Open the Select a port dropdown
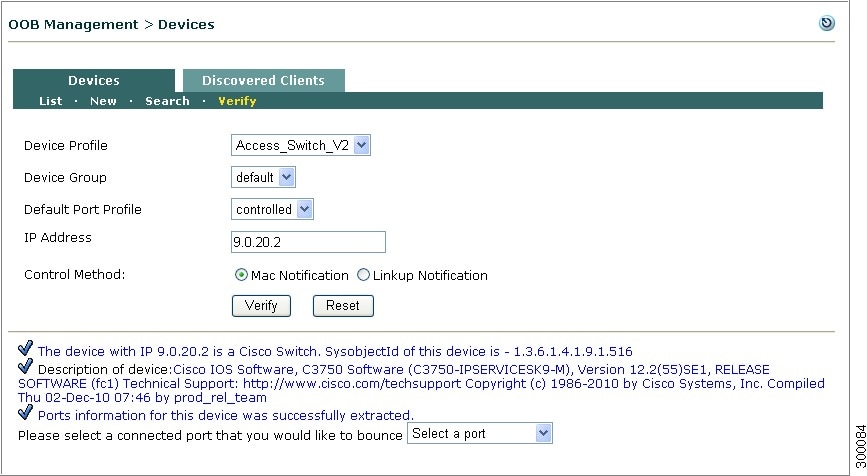This screenshot has width=867, height=476. 479,433
